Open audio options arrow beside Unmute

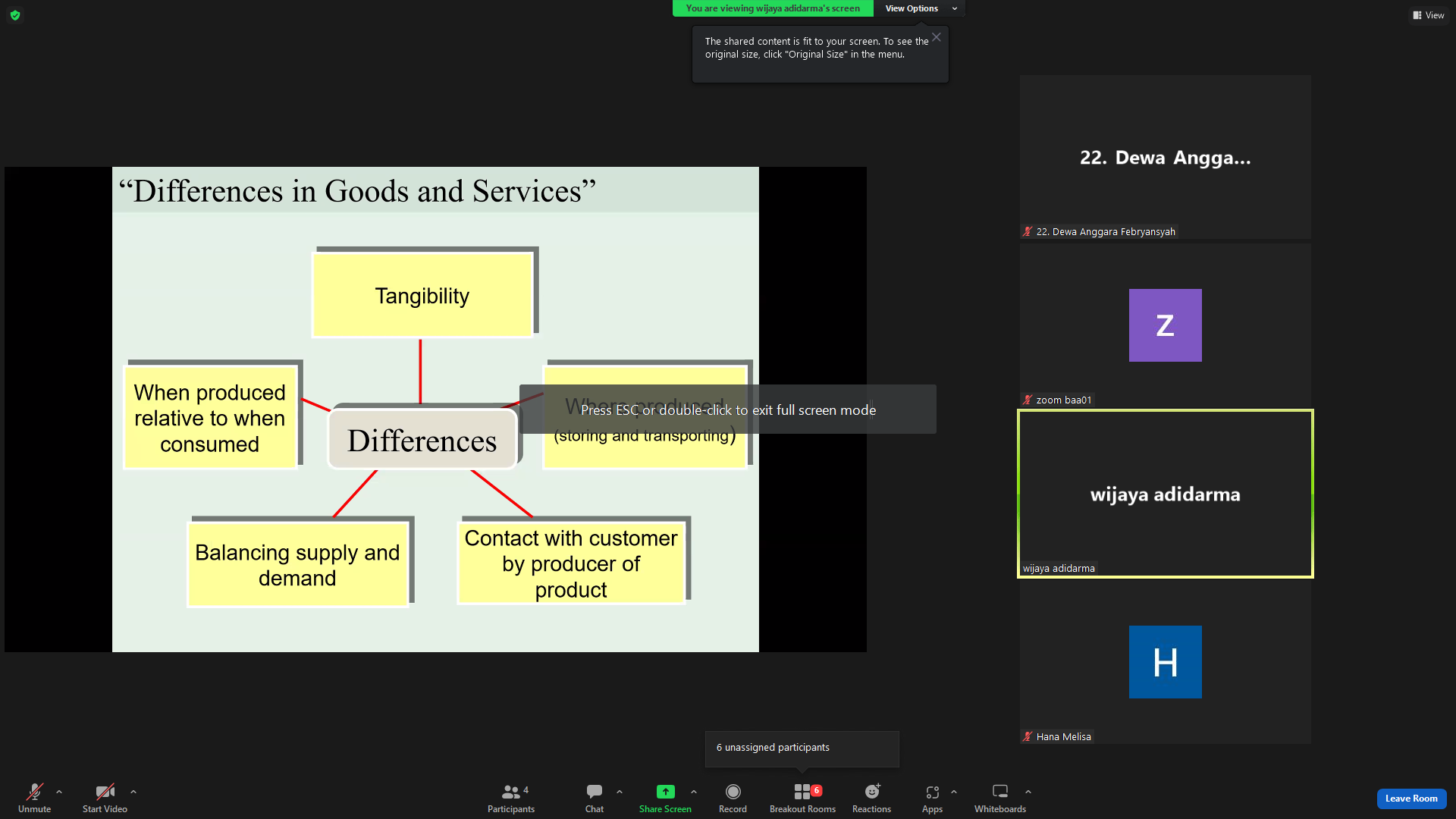59,792
